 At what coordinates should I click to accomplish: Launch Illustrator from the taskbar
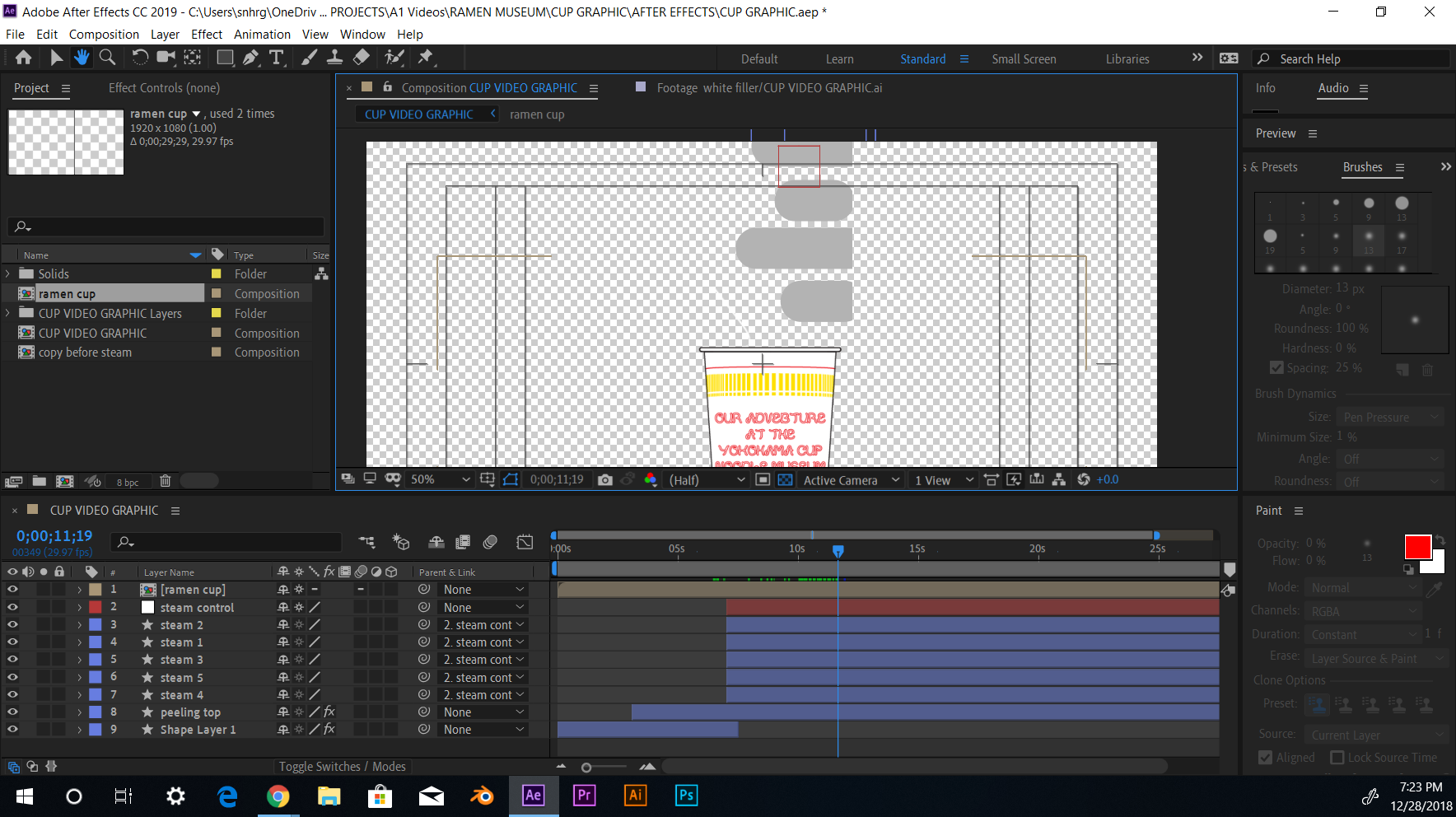click(635, 796)
